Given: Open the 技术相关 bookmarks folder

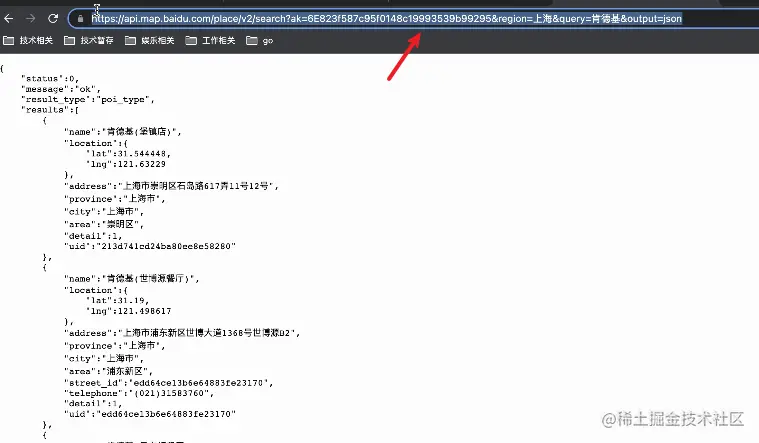Looking at the screenshot, I should tap(28, 41).
